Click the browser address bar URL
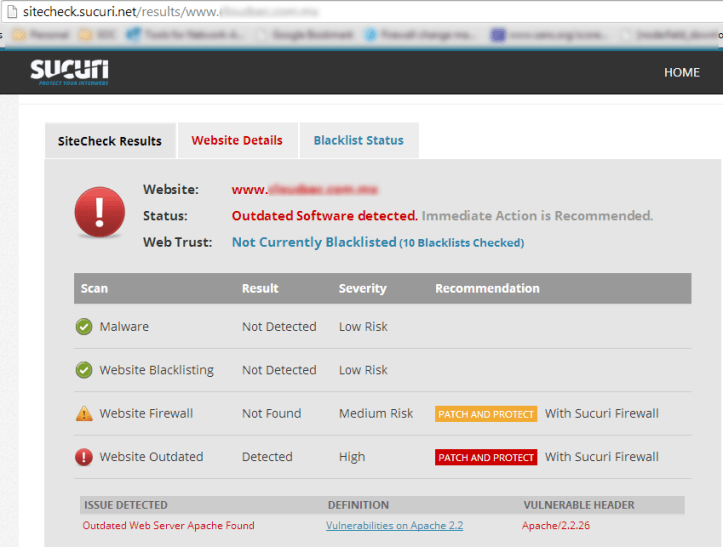This screenshot has width=723, height=547. tap(200, 10)
